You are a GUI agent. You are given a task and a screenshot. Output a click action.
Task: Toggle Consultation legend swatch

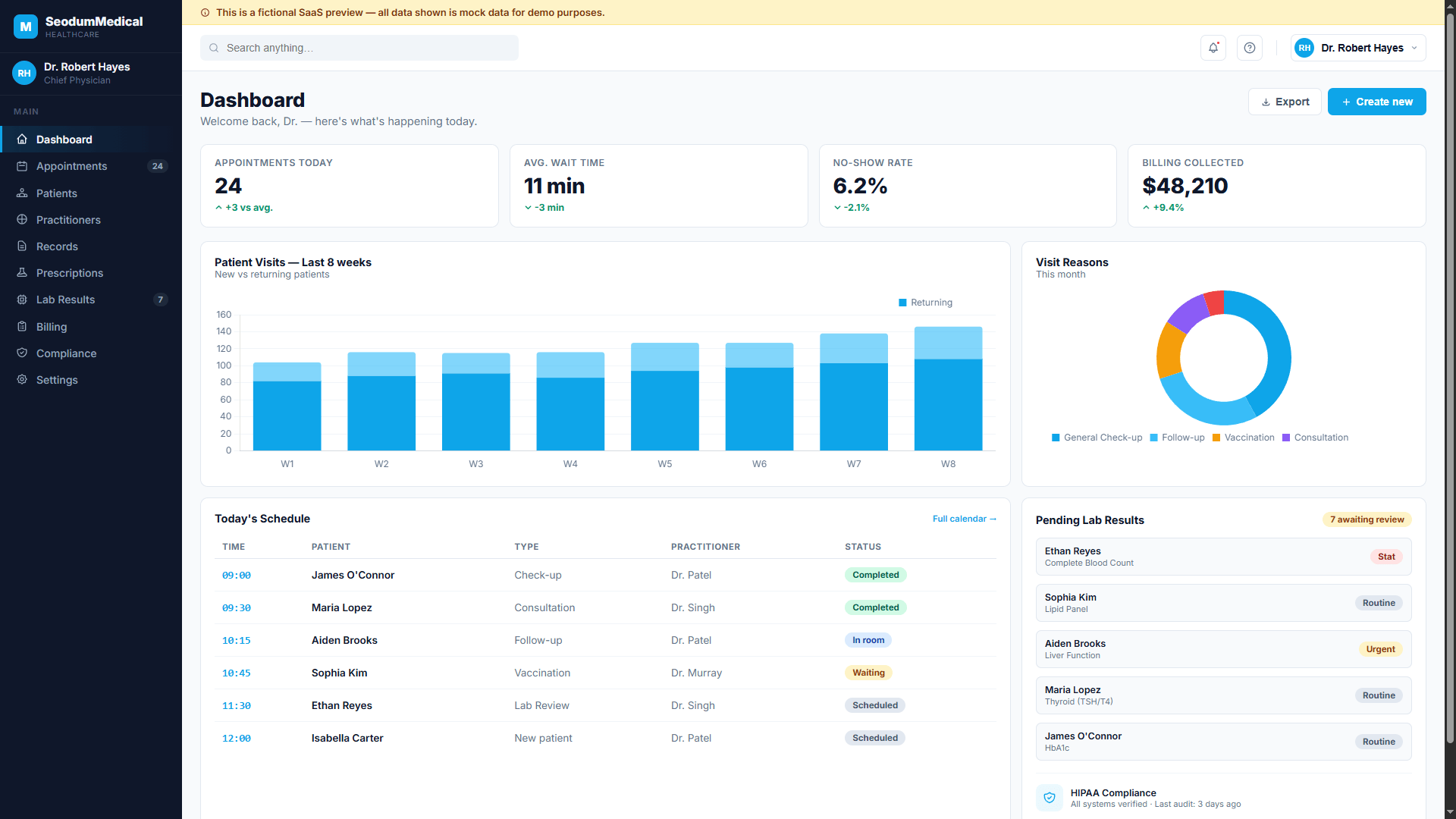click(x=1286, y=438)
